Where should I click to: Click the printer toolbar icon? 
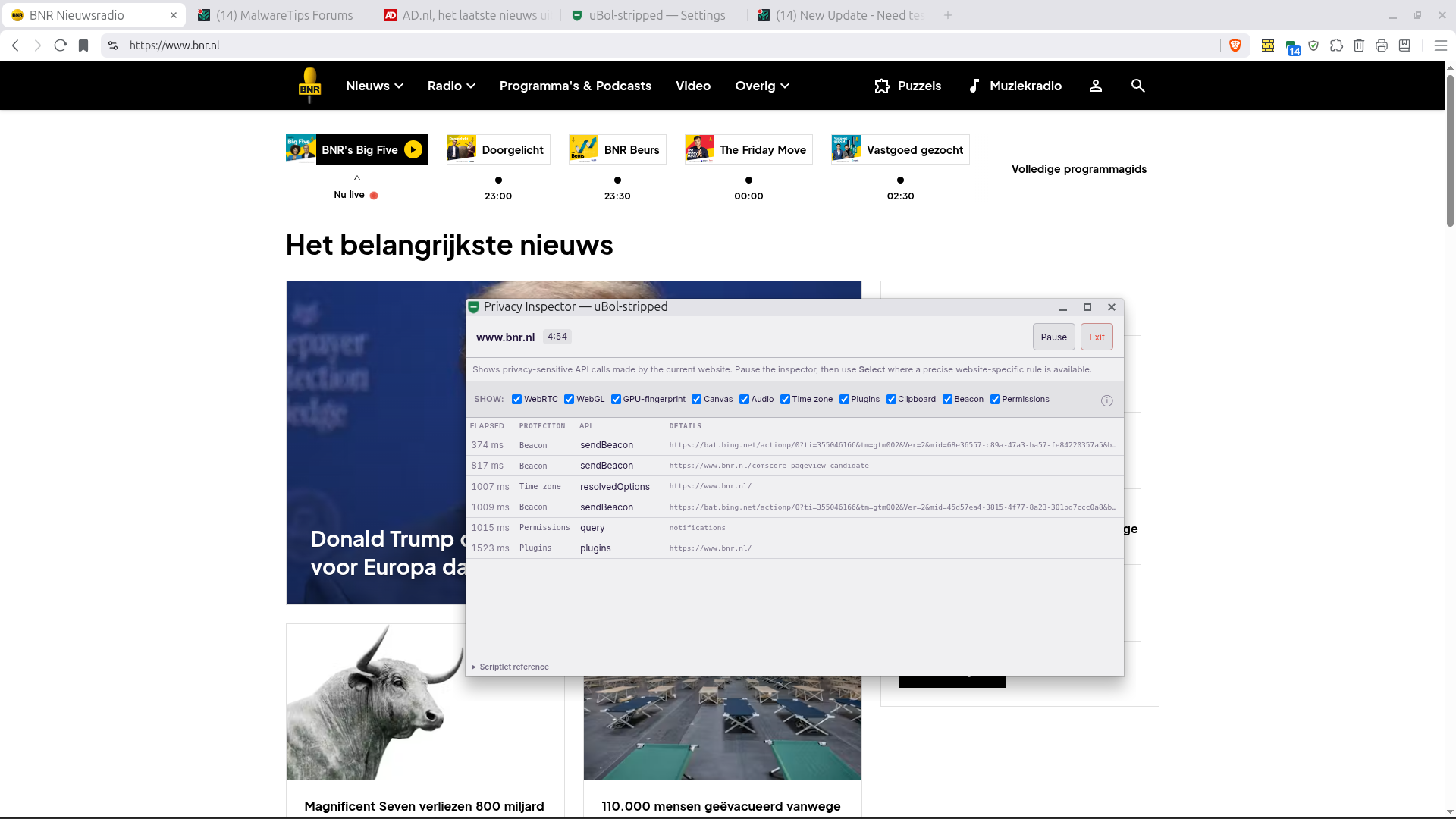click(x=1382, y=45)
